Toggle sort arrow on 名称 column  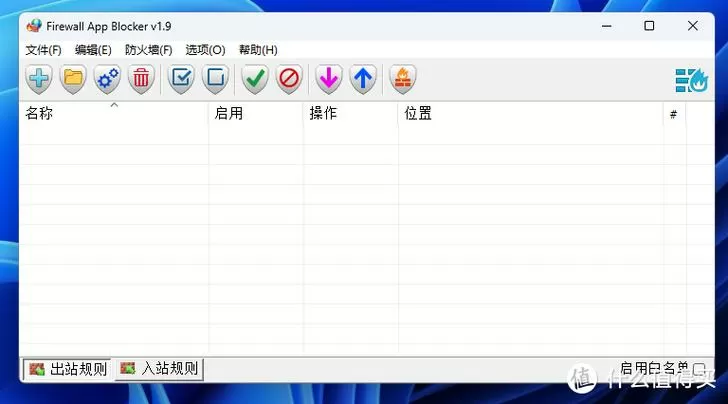click(114, 105)
